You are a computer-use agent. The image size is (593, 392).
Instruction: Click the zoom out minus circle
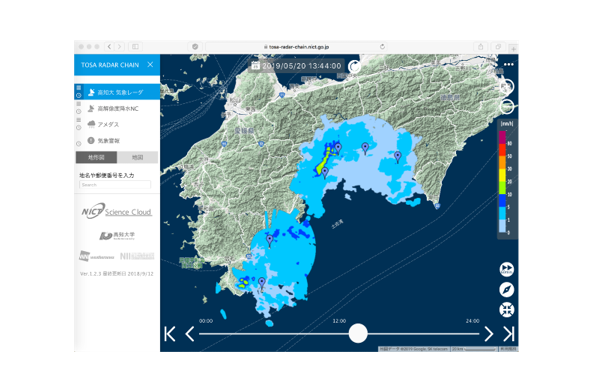pos(507,106)
